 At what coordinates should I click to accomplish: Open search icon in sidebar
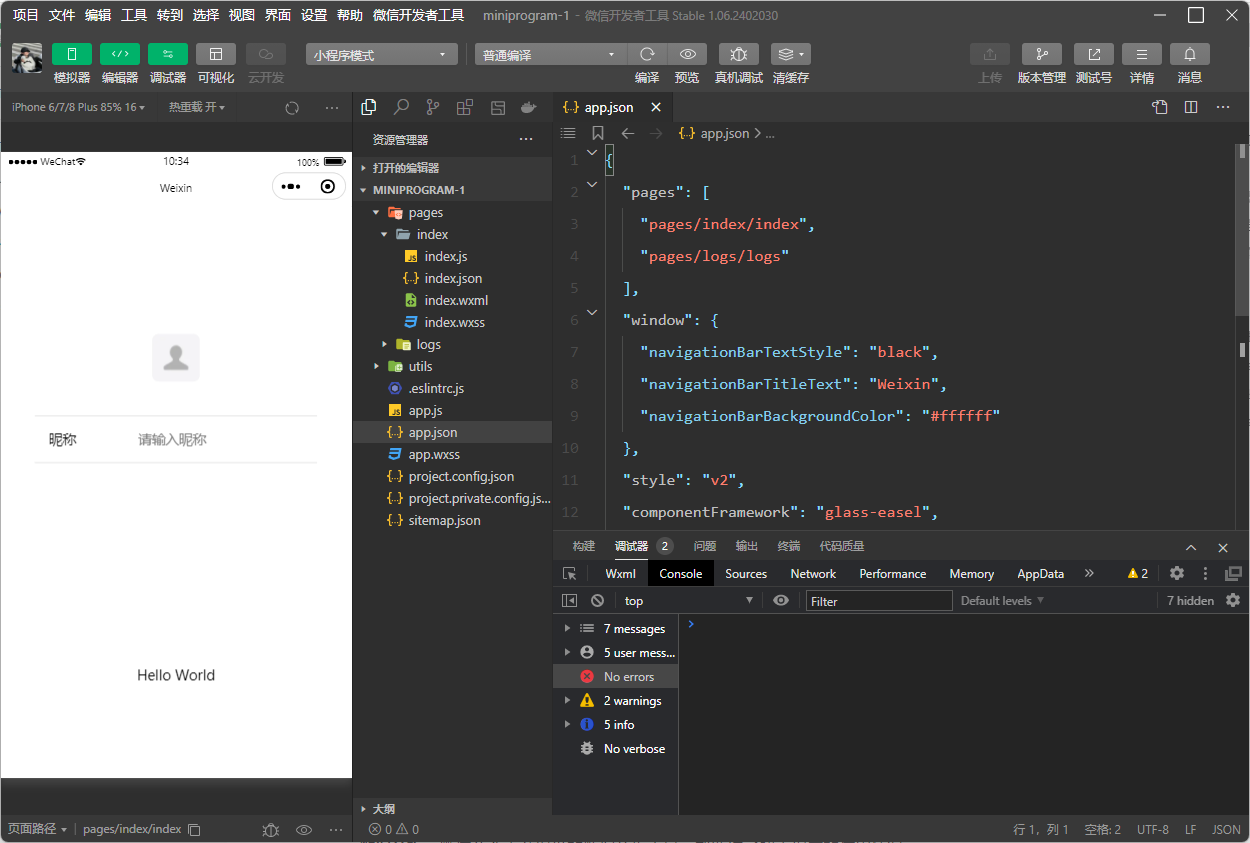coord(400,108)
